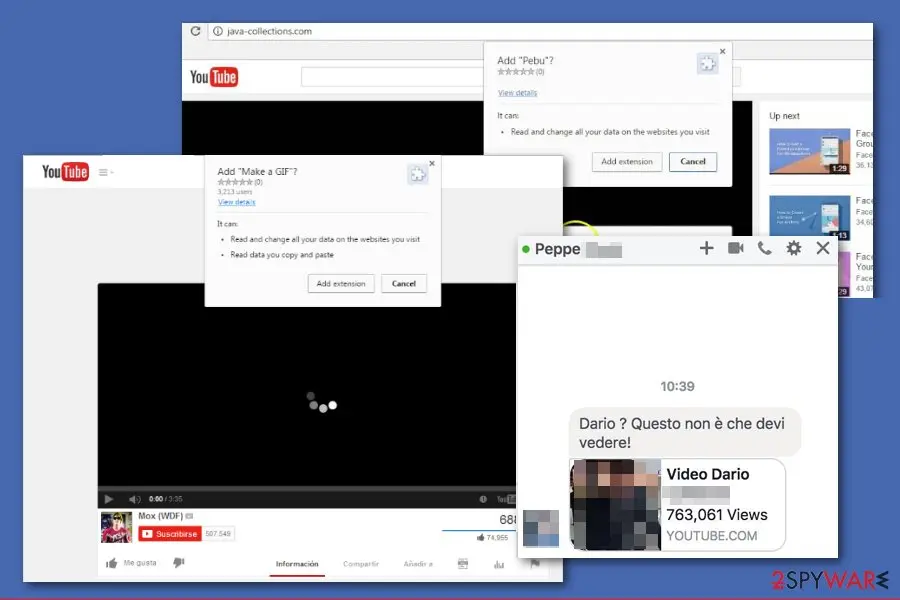Click Add extension in the Pebu dialog
900x600 pixels.
(x=627, y=162)
